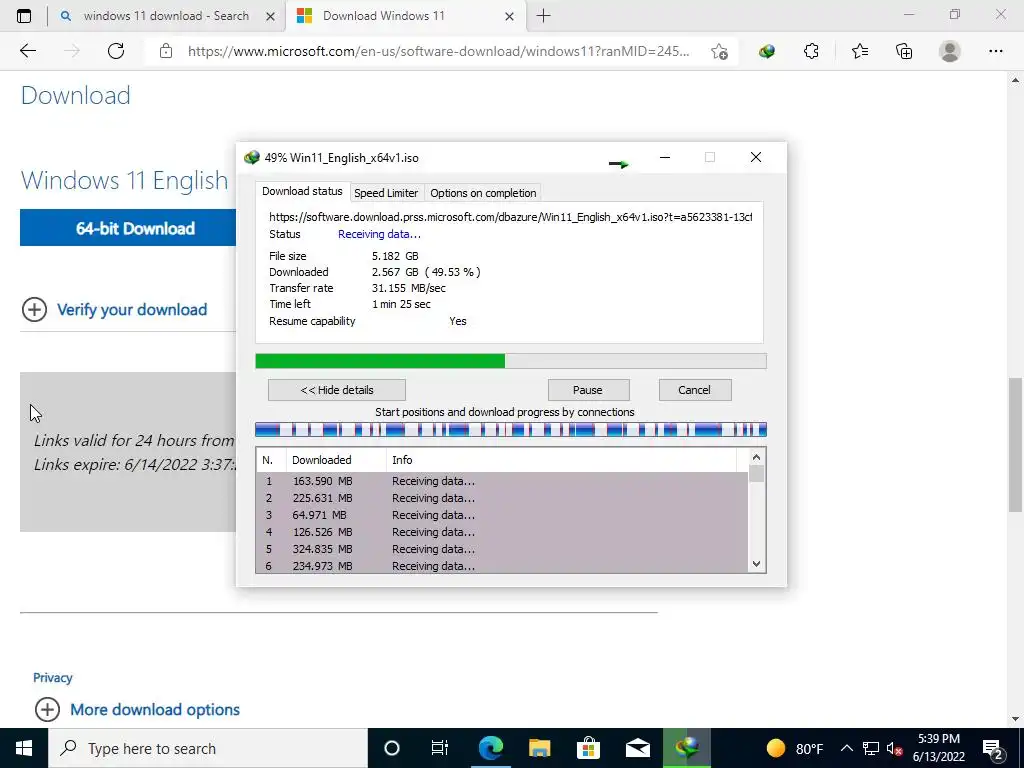The image size is (1024, 768).
Task: Refresh the Download Windows 11 page
Action: 116,51
